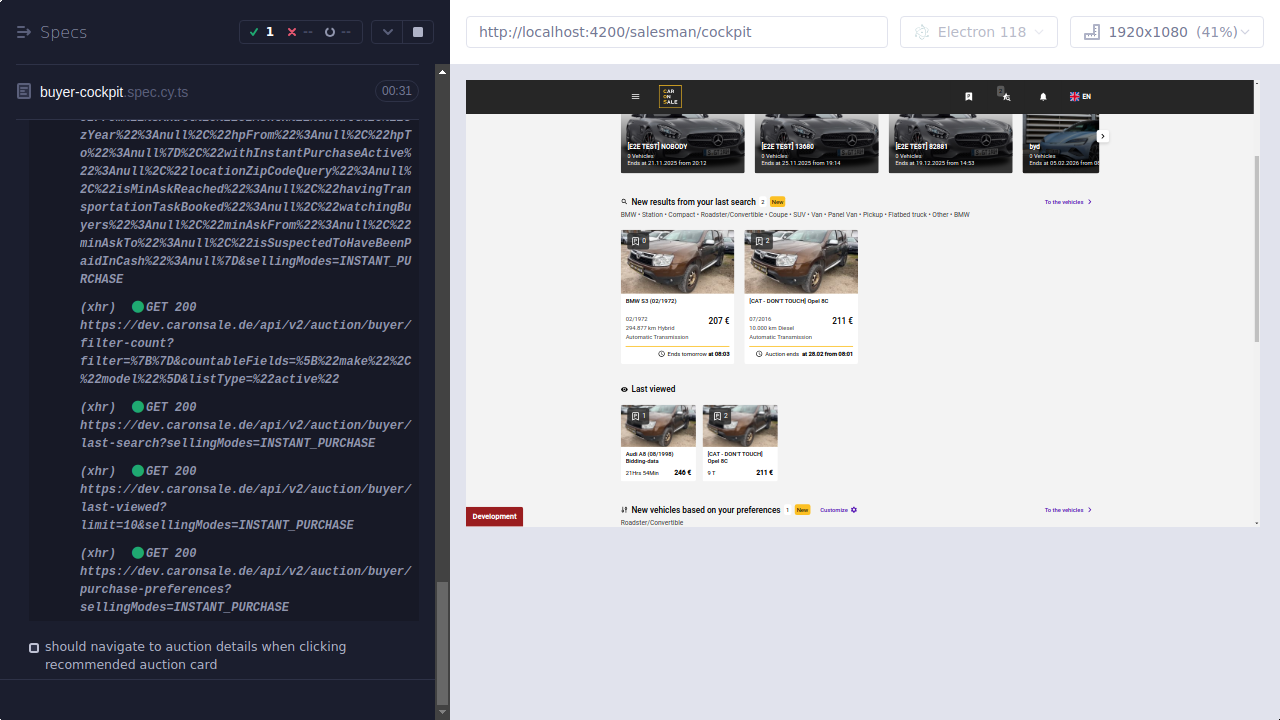The image size is (1280, 720).
Task: Open the saved-search icon showing counter 2
Action: coord(1007,97)
